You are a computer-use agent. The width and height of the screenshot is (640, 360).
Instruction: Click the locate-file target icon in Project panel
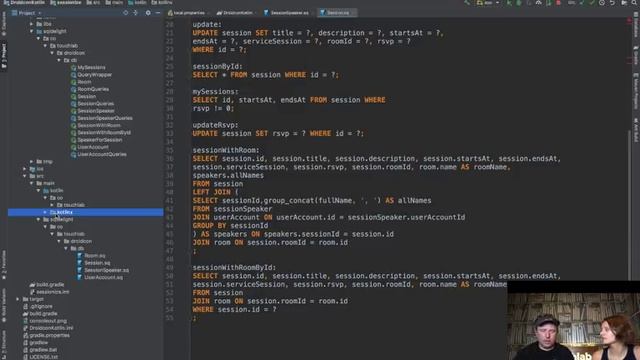[126, 13]
